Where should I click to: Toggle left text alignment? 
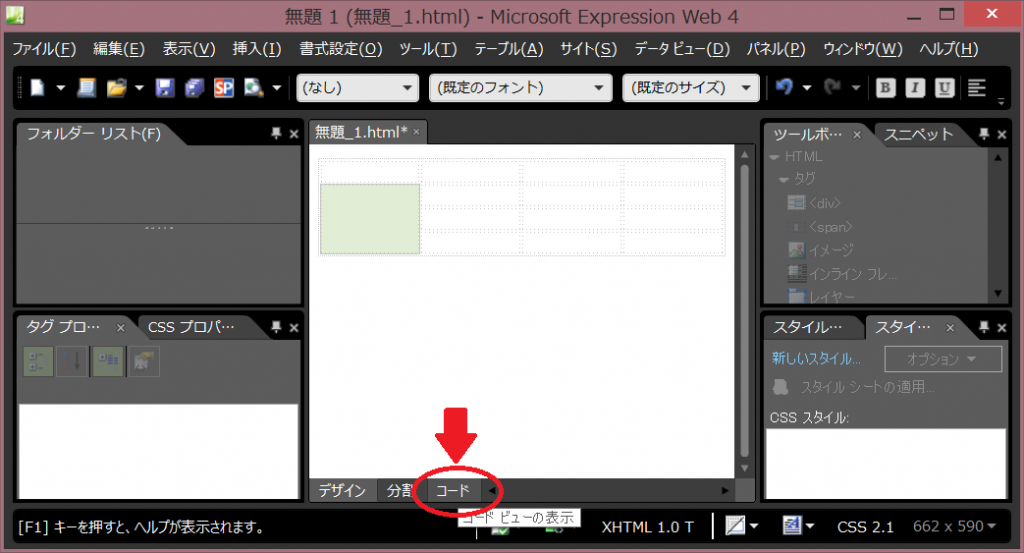click(977, 87)
